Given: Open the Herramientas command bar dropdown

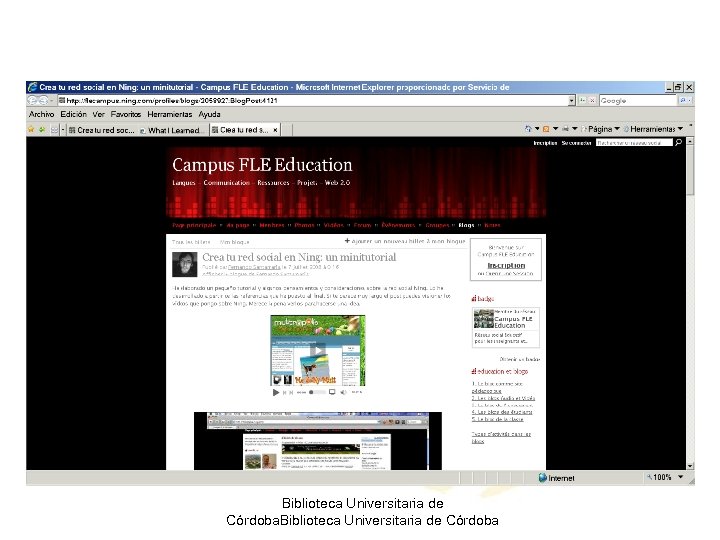Looking at the screenshot, I should click(x=653, y=129).
